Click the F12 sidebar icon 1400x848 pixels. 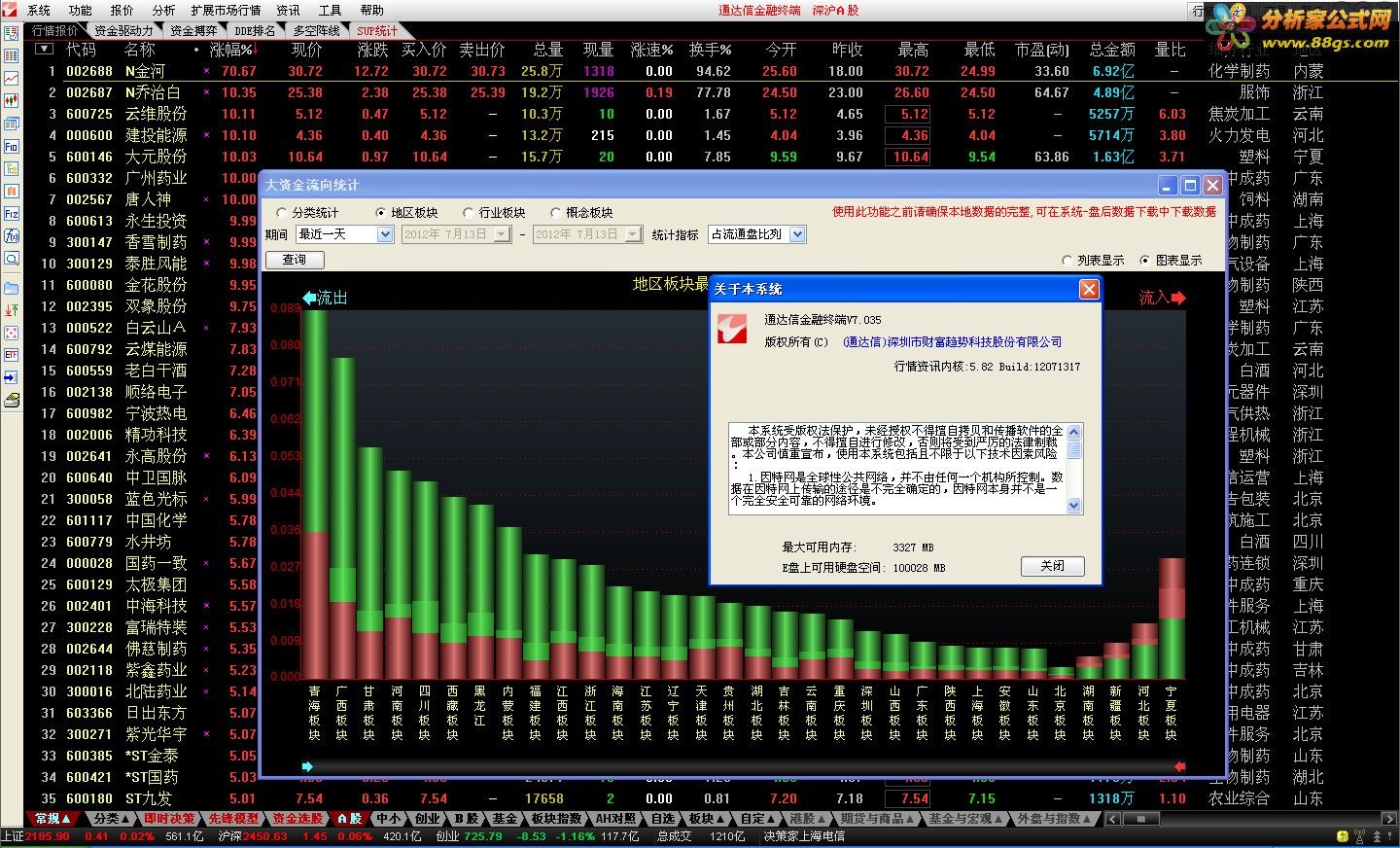coord(12,213)
